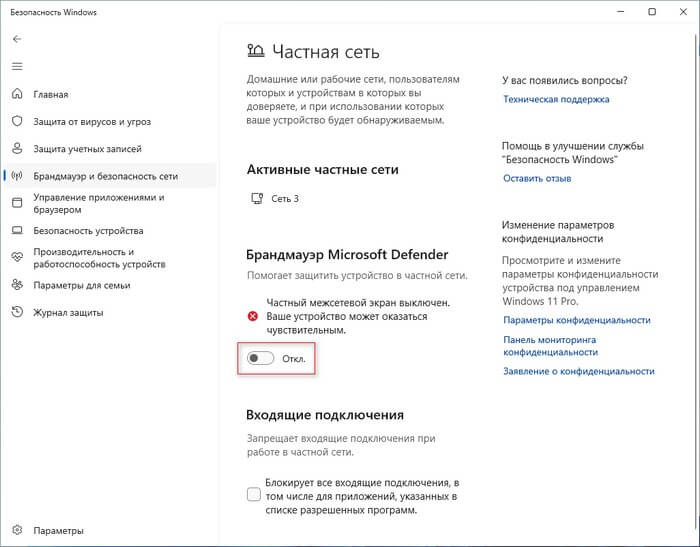
Task: Click the heart icon for device performance
Action: click(x=17, y=257)
